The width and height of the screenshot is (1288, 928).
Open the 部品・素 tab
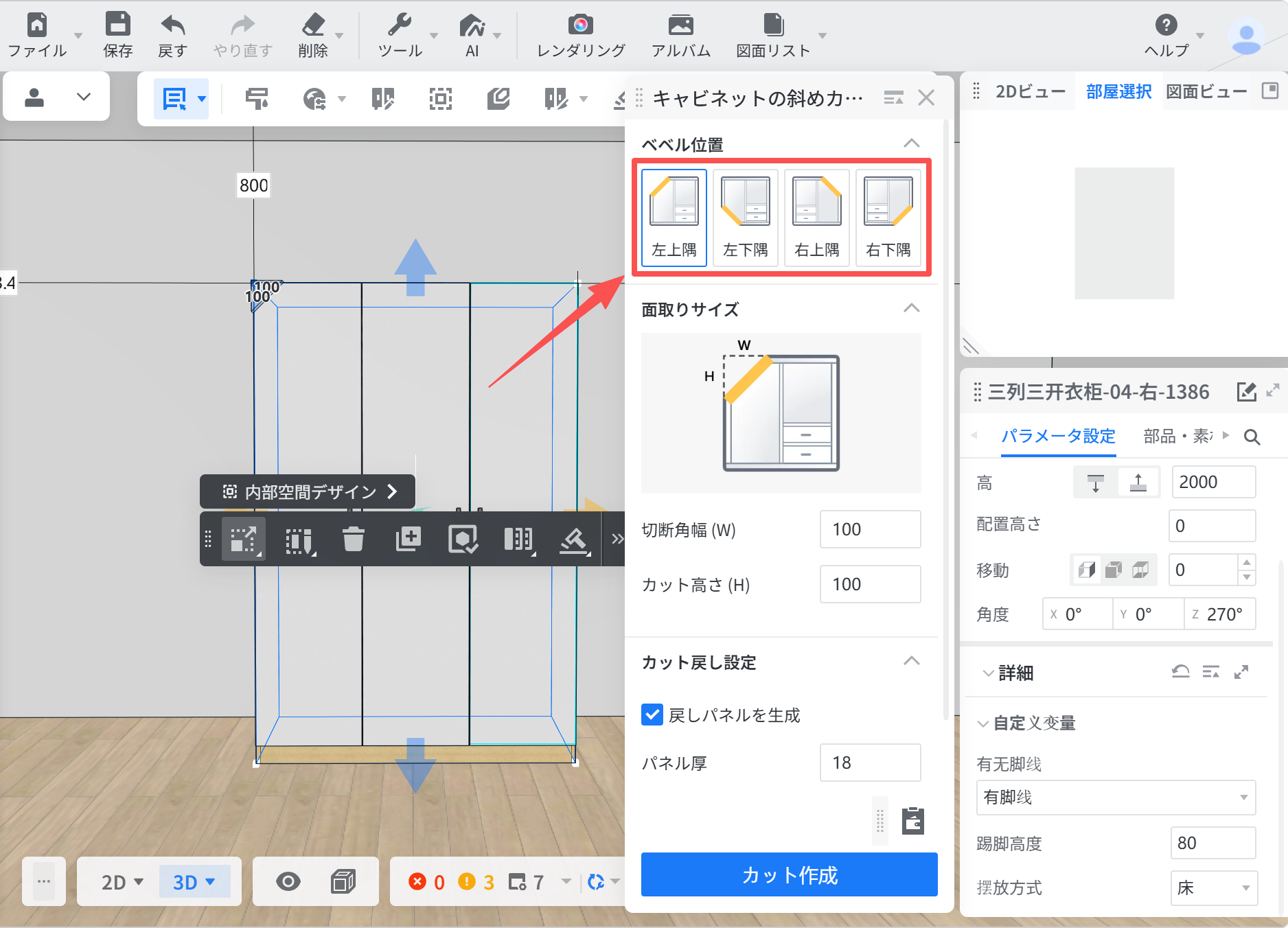coord(1178,436)
